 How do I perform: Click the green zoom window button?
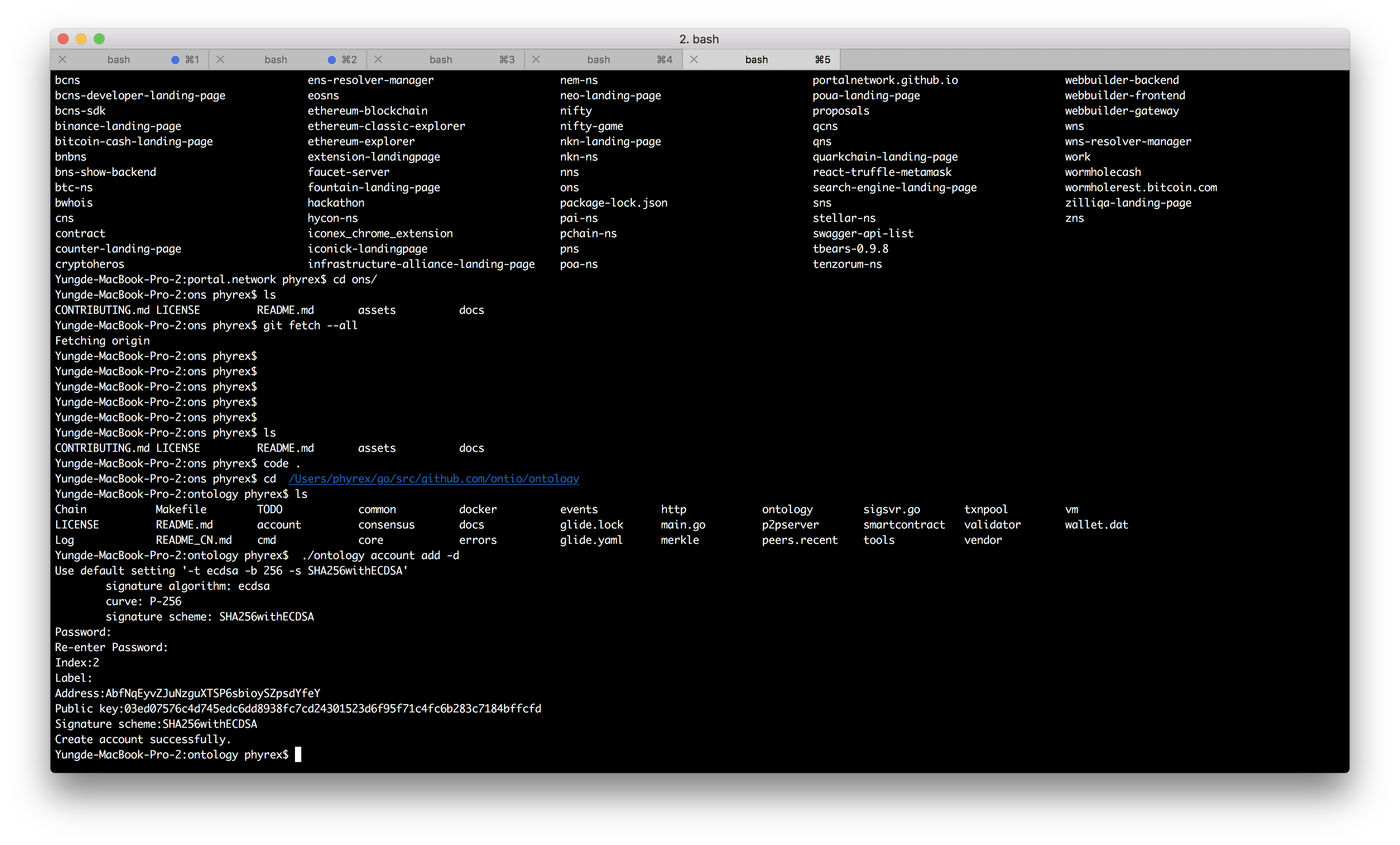click(99, 39)
